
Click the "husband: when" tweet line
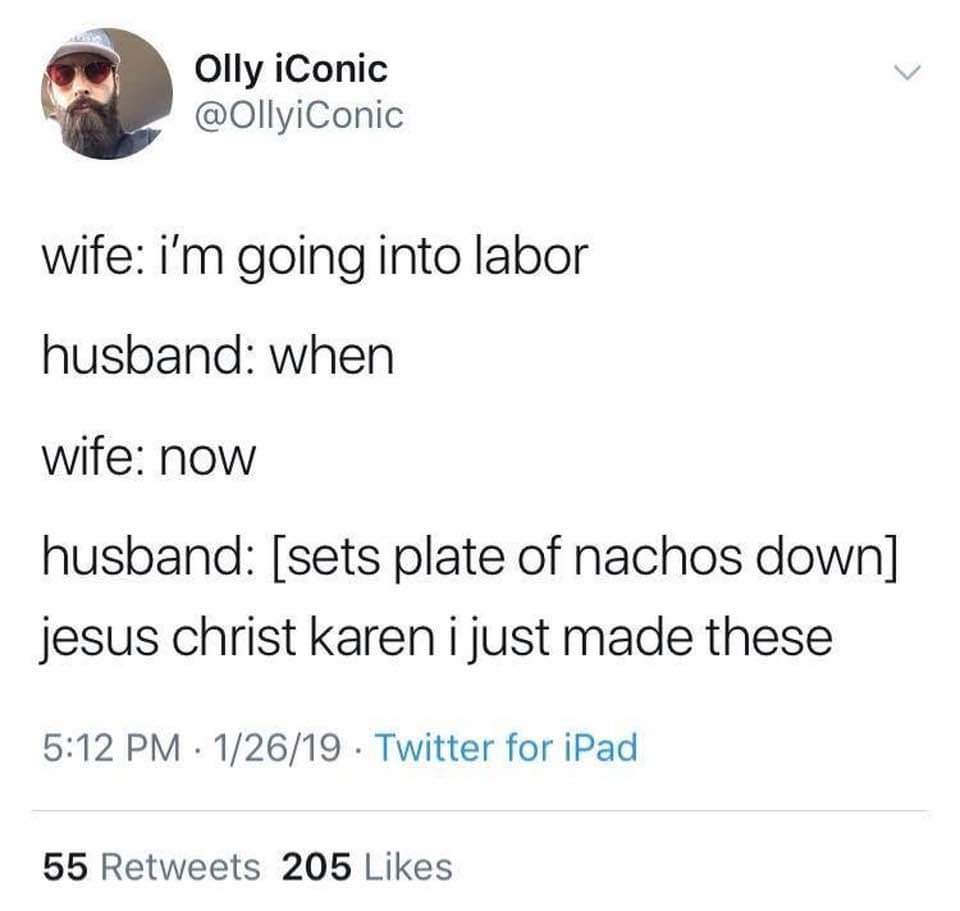click(218, 357)
